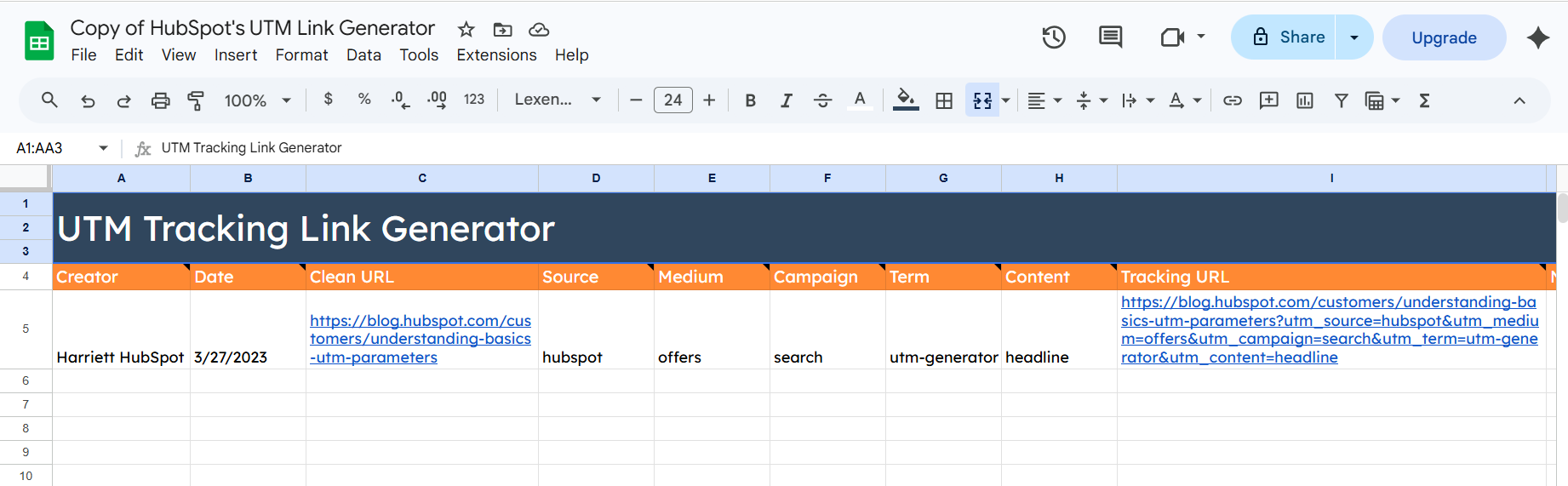The height and width of the screenshot is (486, 1568).
Task: Select cell containing Harriett HubSpot
Action: [x=121, y=329]
